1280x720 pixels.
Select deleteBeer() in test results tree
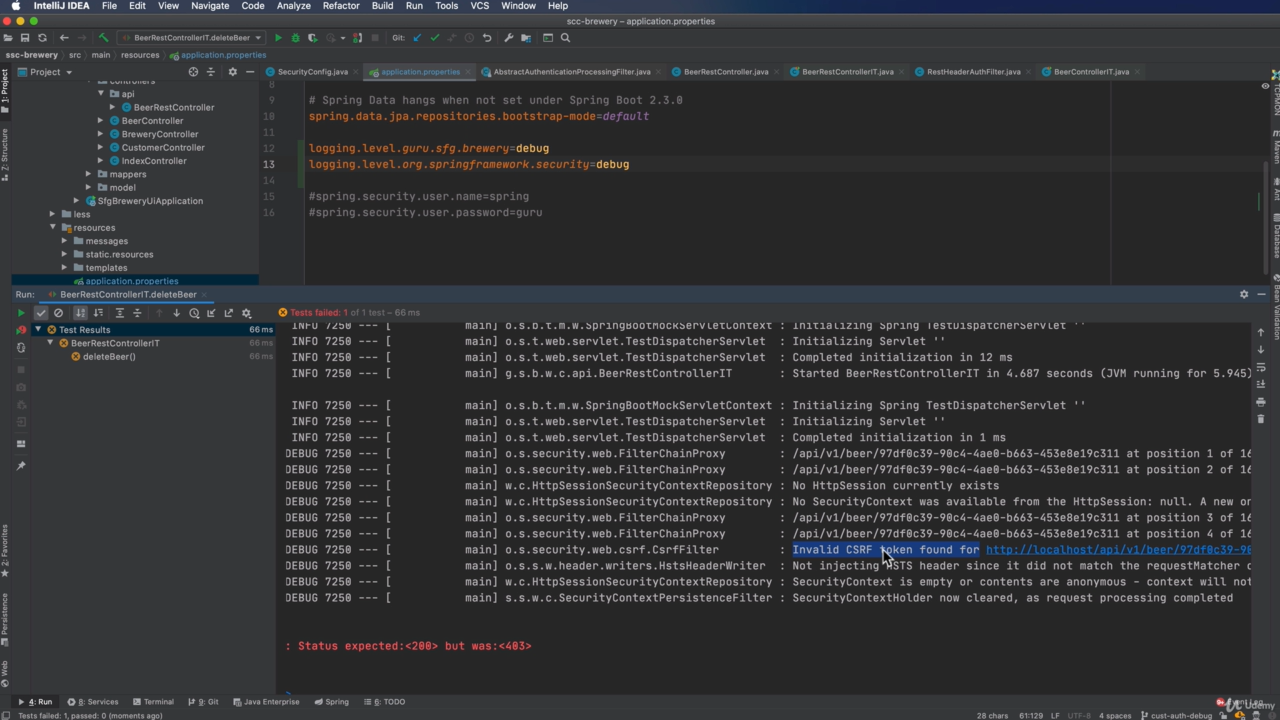(x=109, y=357)
